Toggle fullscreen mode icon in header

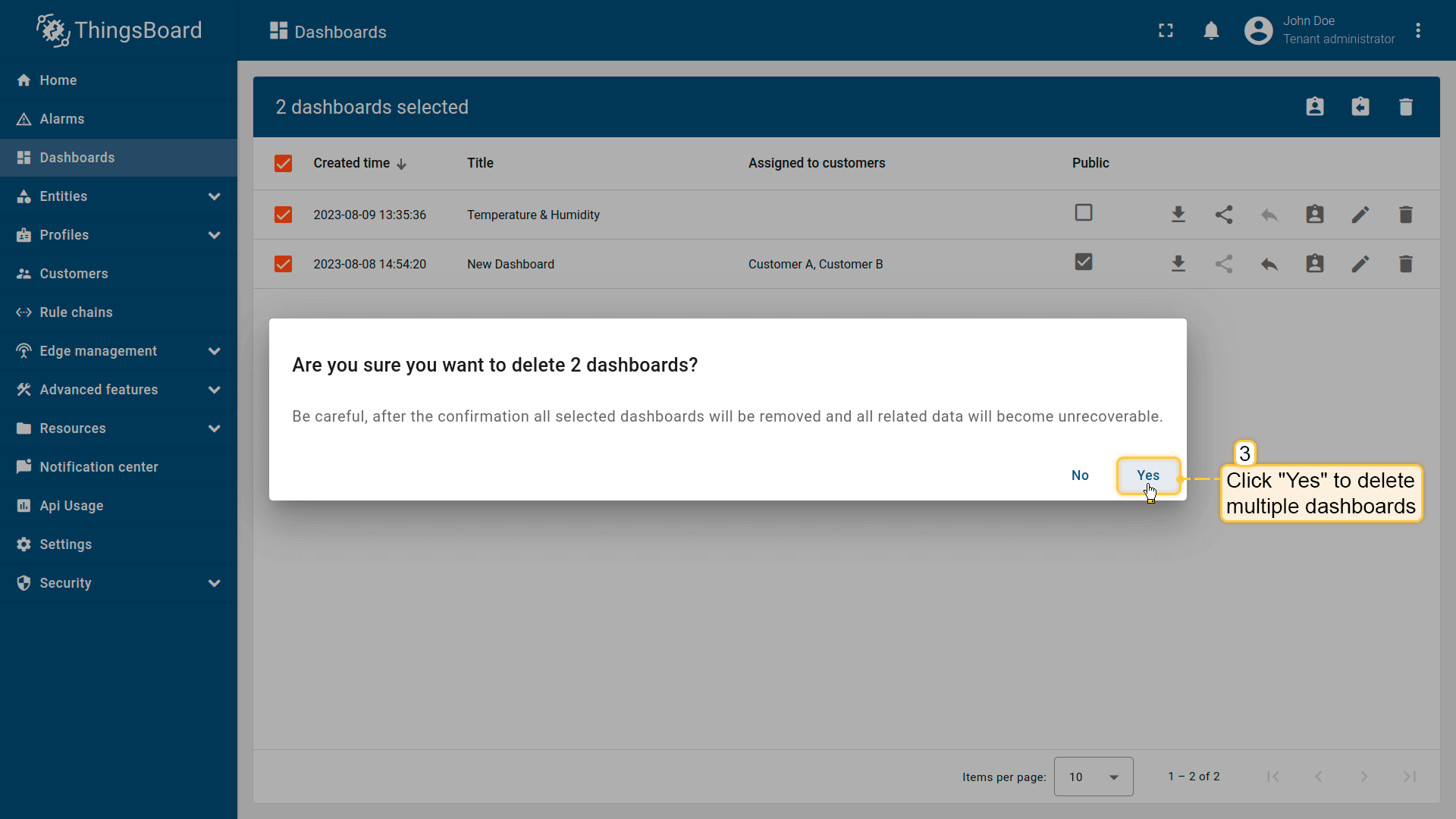(x=1166, y=31)
